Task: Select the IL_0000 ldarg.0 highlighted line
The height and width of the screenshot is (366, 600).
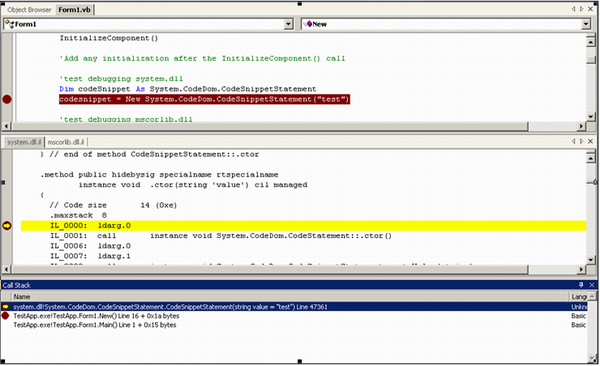Action: (303, 225)
